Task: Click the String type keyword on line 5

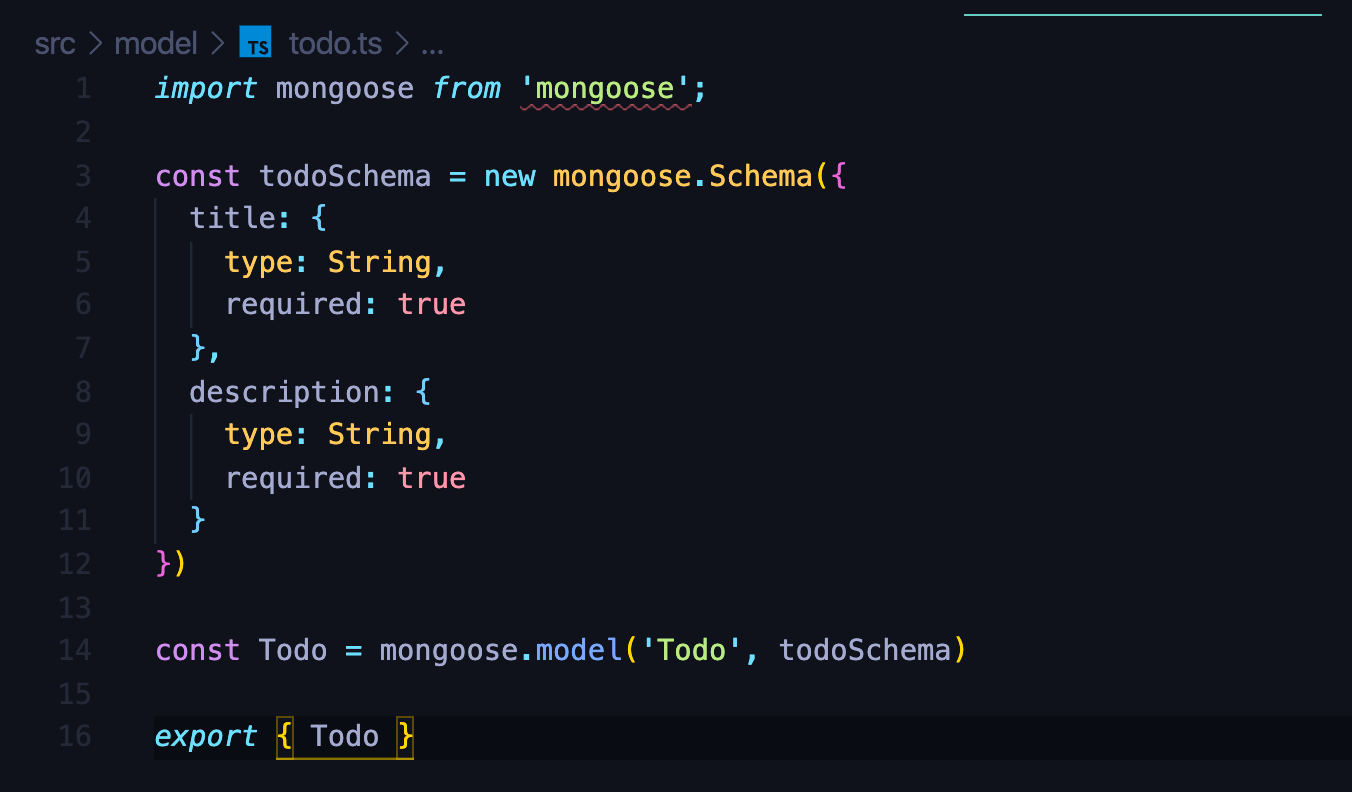Action: (381, 261)
